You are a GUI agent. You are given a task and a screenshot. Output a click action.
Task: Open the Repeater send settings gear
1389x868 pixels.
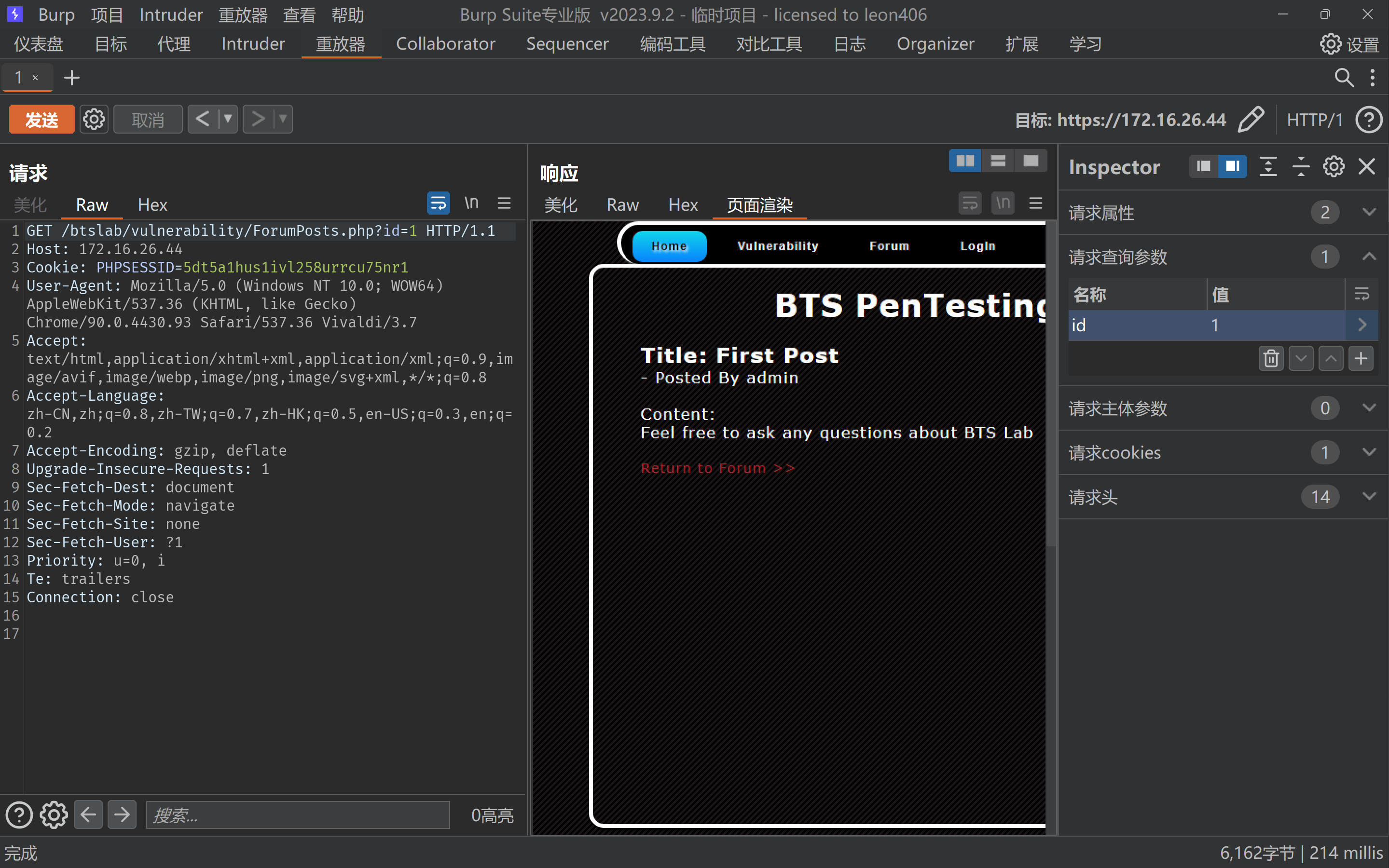[94, 120]
